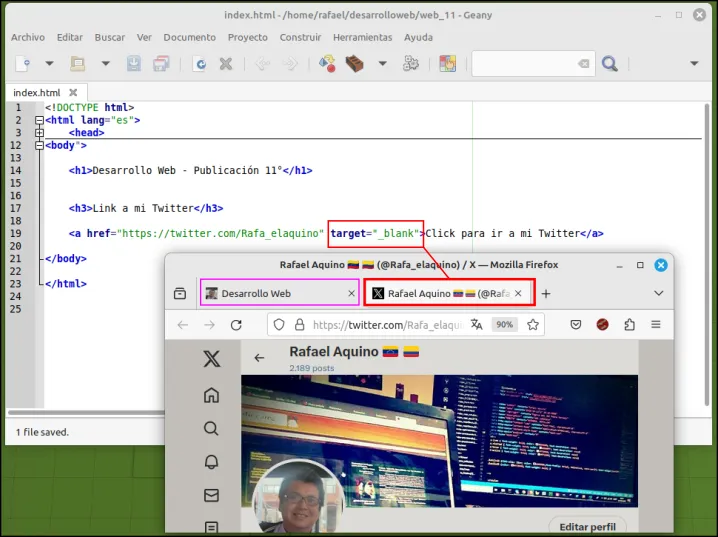
Task: Open the Buscar menu
Action: click(110, 38)
